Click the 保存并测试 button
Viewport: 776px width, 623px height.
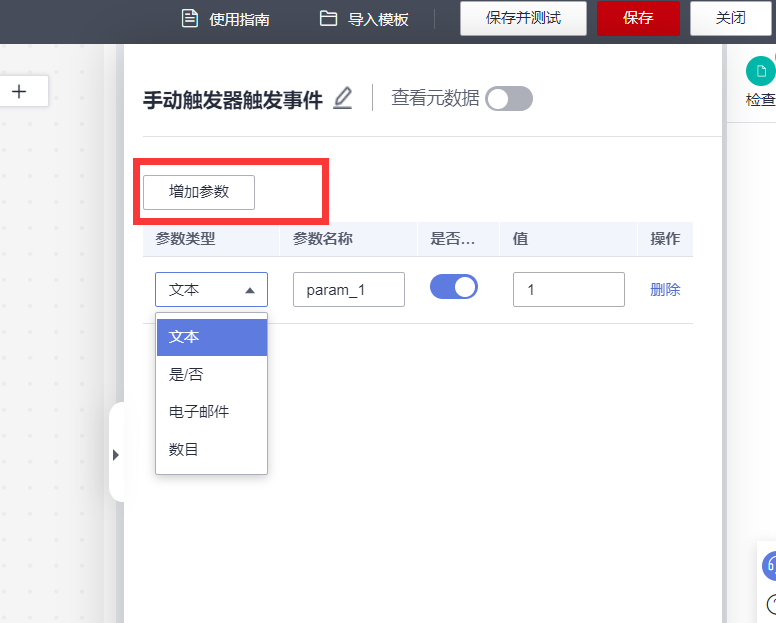[x=523, y=18]
